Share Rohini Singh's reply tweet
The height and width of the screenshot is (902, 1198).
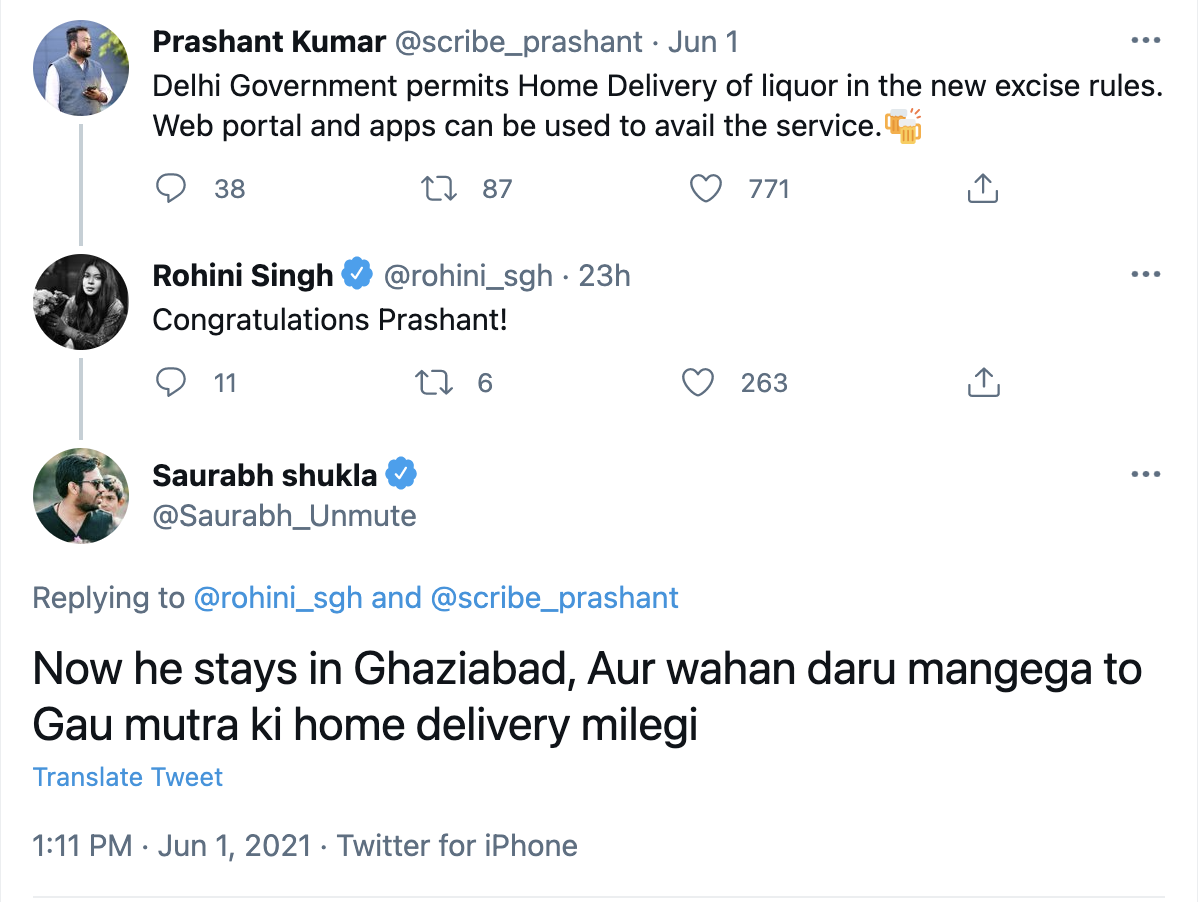983,382
